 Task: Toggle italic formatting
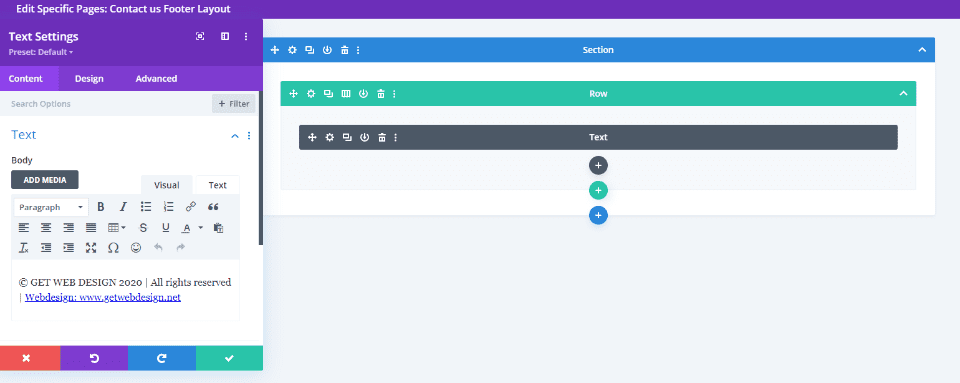[x=123, y=207]
